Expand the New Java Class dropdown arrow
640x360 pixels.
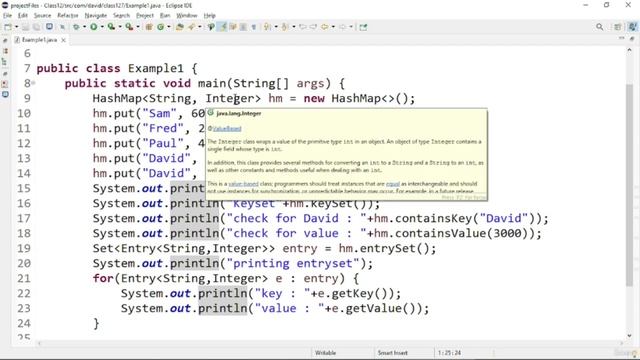click(169, 27)
